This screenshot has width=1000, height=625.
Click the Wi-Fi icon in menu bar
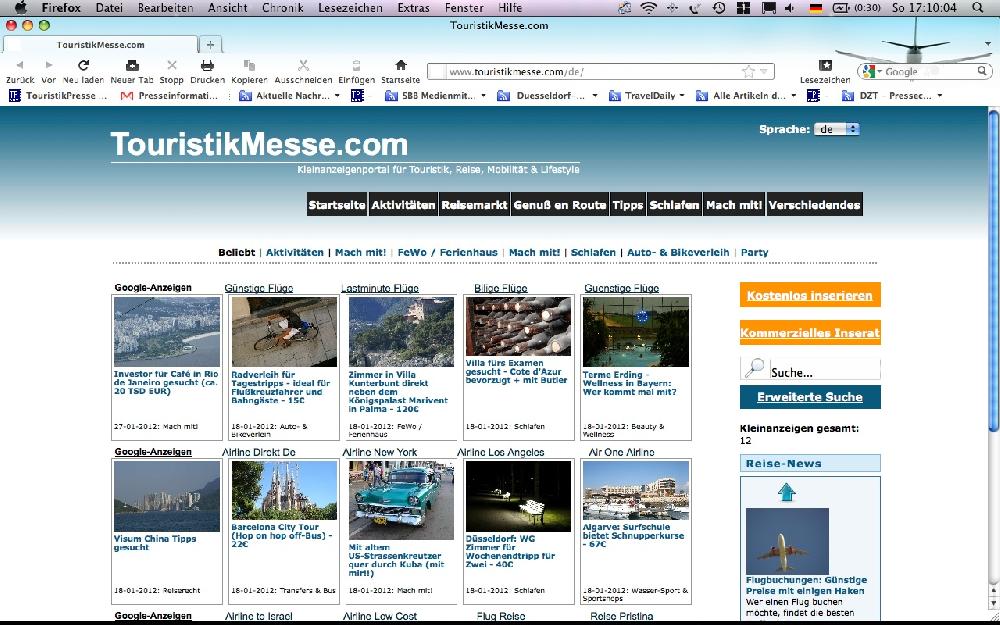(648, 8)
